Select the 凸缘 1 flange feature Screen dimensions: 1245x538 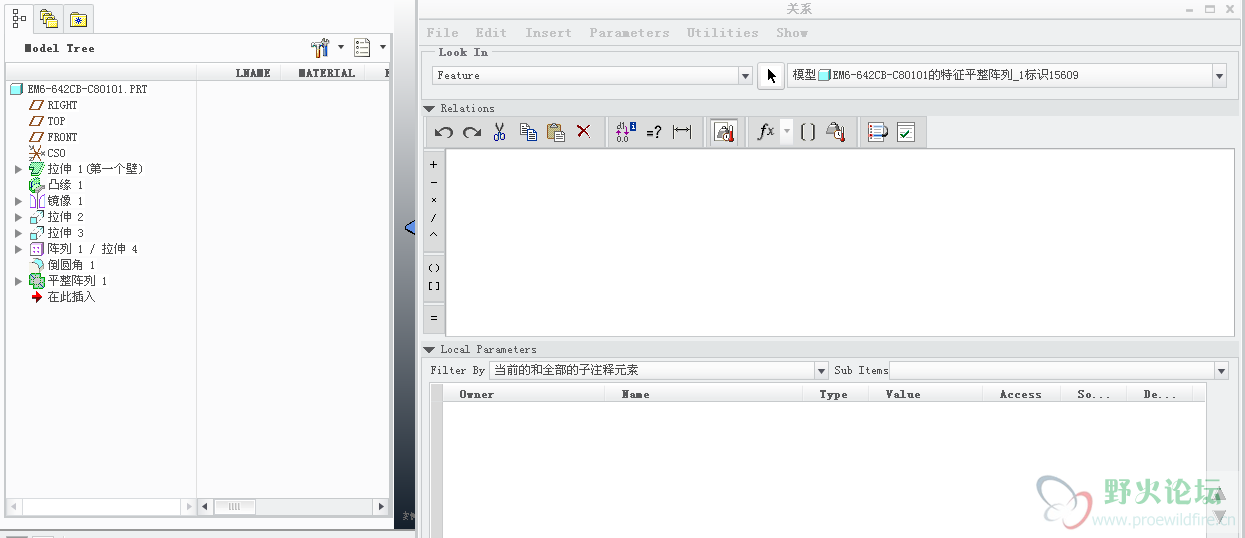pos(57,185)
